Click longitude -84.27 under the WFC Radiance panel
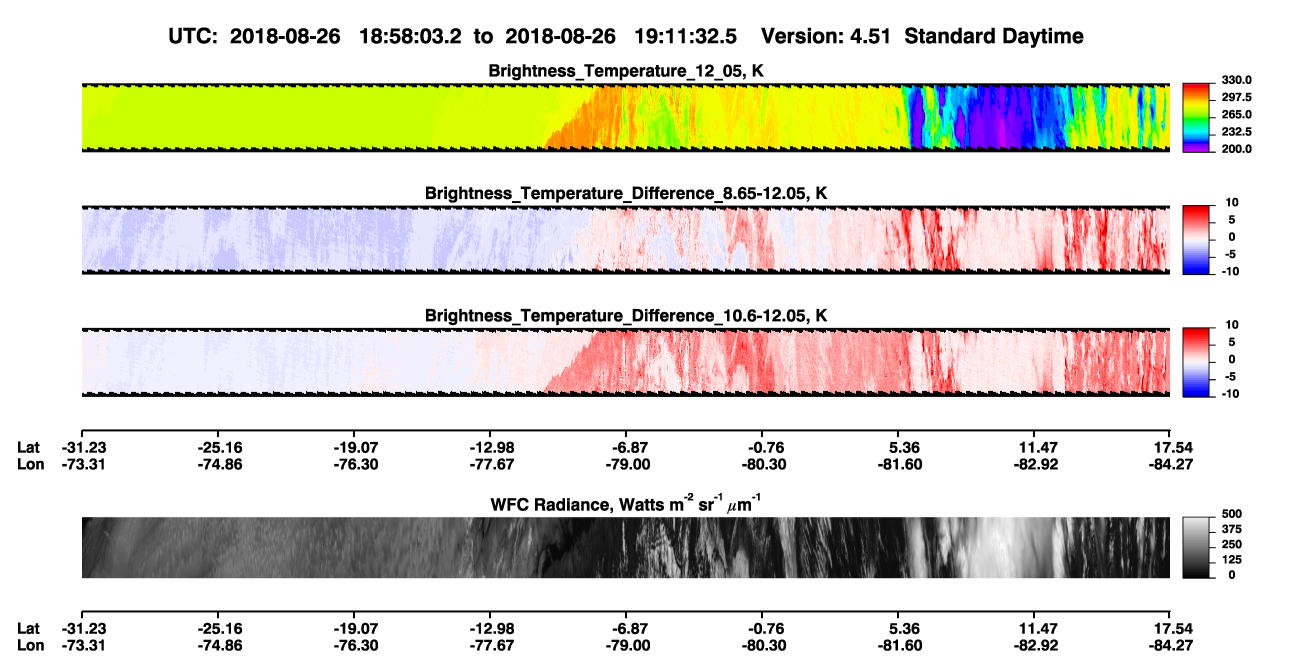Image resolution: width=1300 pixels, height=667 pixels. [1170, 644]
